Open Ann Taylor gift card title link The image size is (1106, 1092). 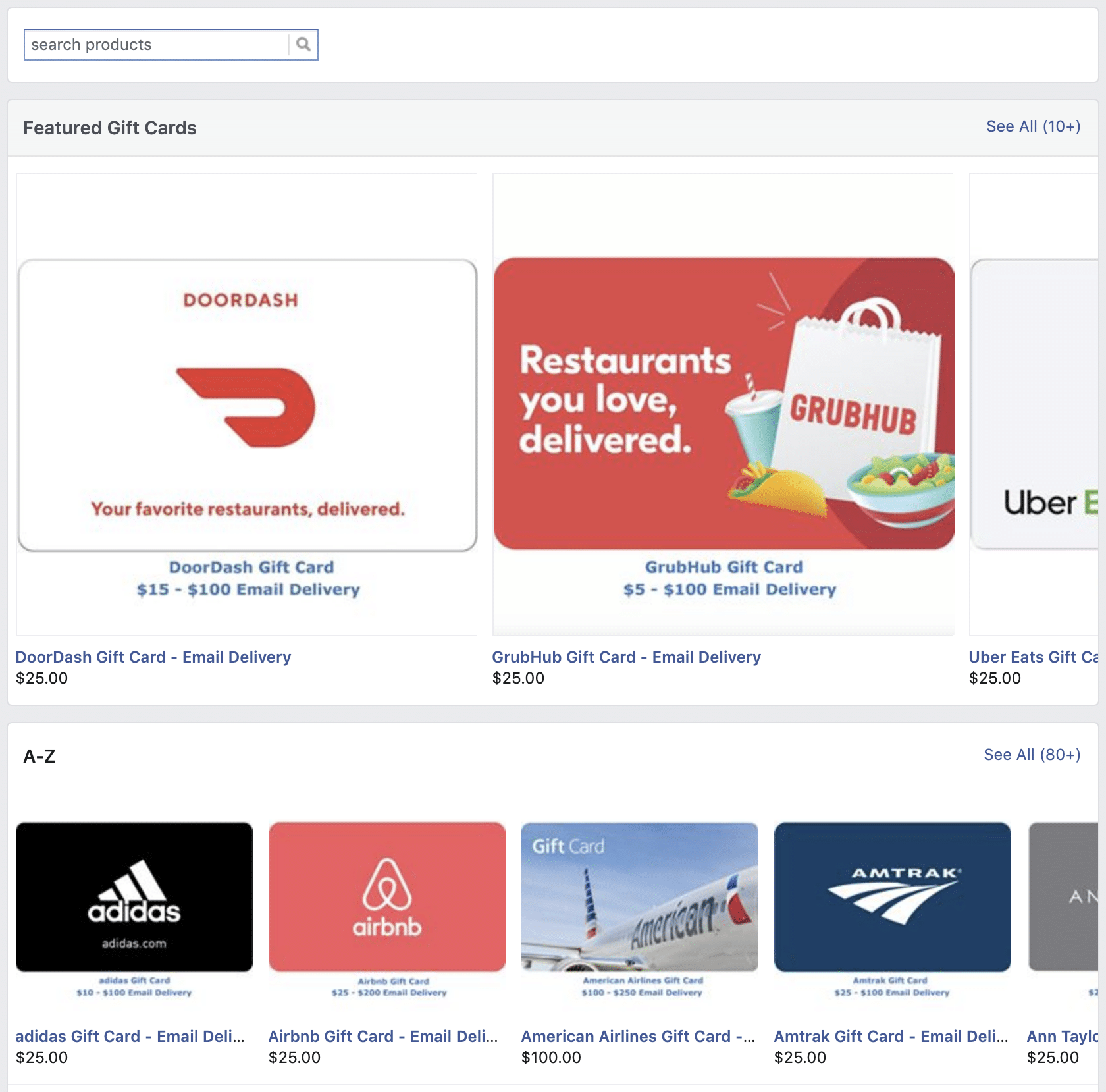(1063, 1036)
